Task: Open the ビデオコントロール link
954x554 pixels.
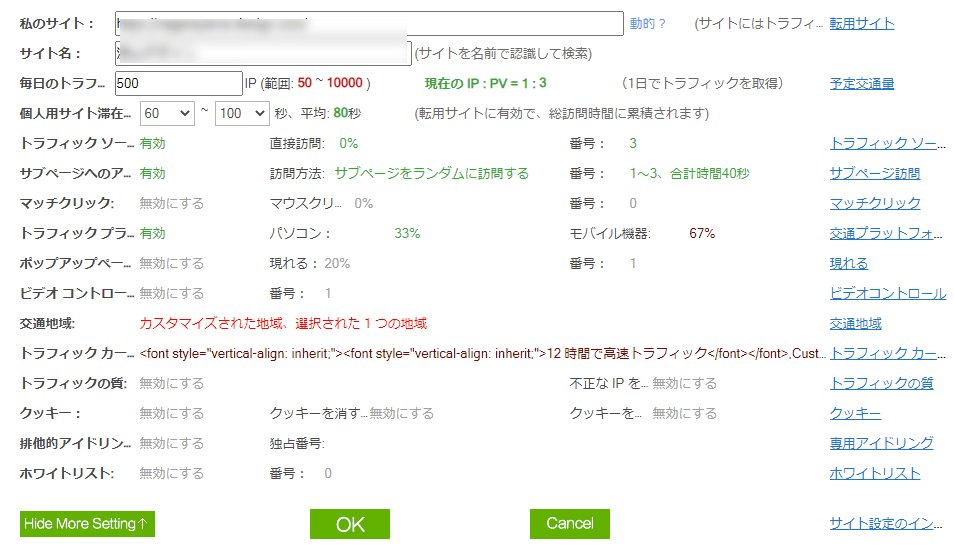Action: [887, 293]
